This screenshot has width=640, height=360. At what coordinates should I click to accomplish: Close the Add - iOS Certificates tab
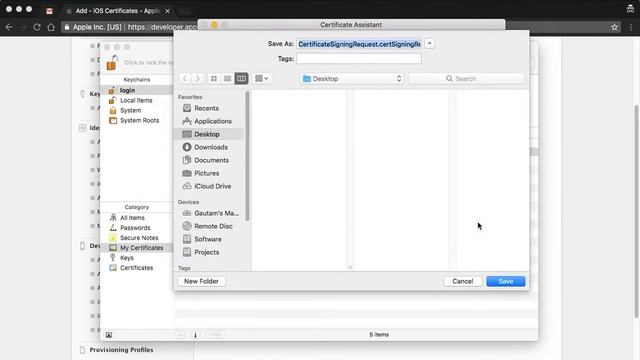167,11
